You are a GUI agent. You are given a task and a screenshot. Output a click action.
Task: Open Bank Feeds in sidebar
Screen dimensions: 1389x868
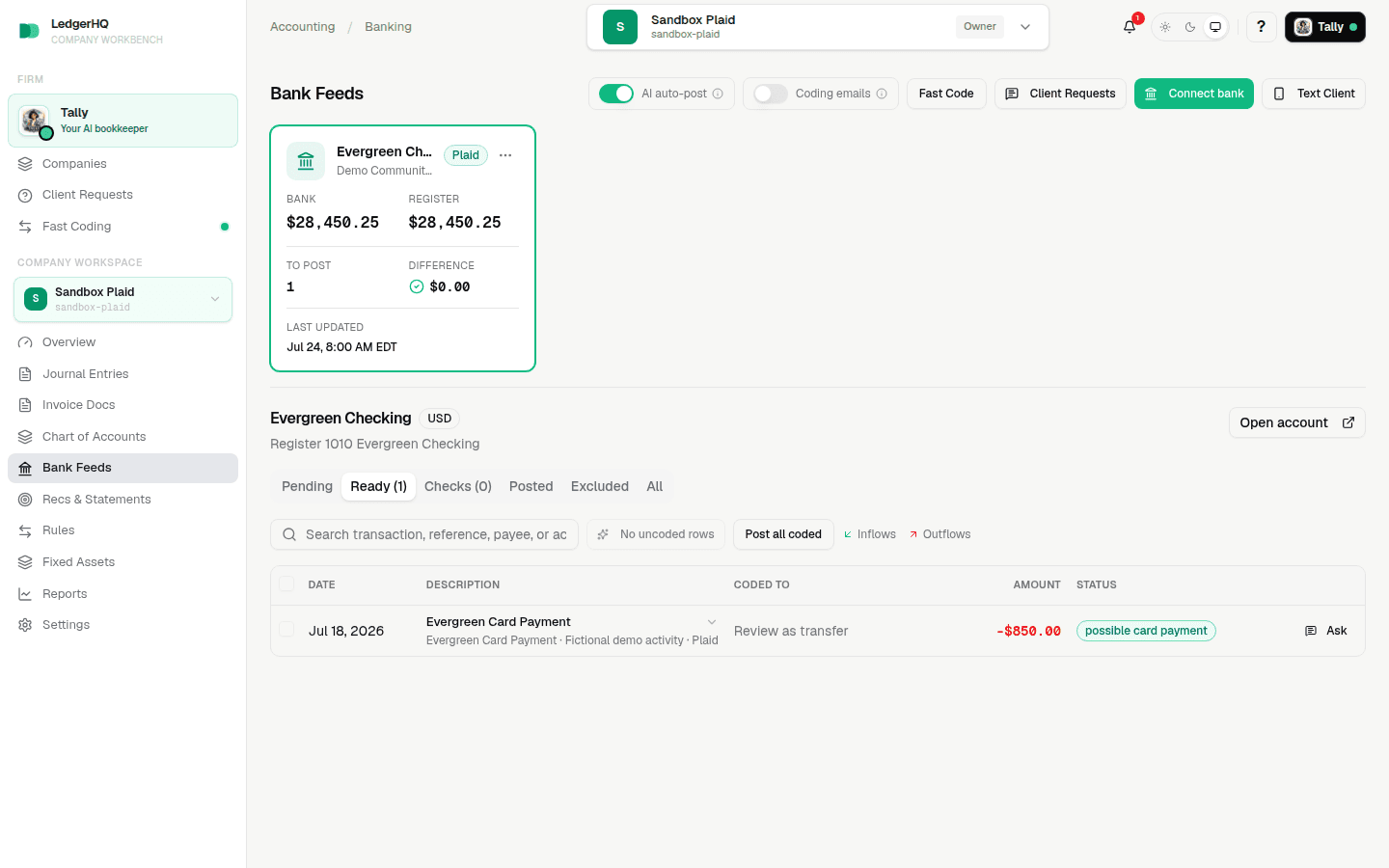pyautogui.click(x=123, y=468)
